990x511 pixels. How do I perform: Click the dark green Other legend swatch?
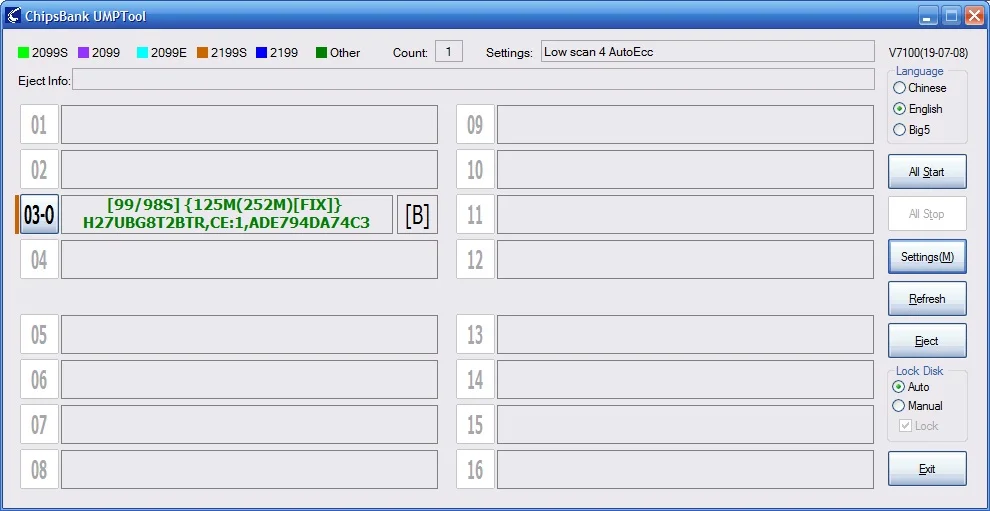pos(321,53)
